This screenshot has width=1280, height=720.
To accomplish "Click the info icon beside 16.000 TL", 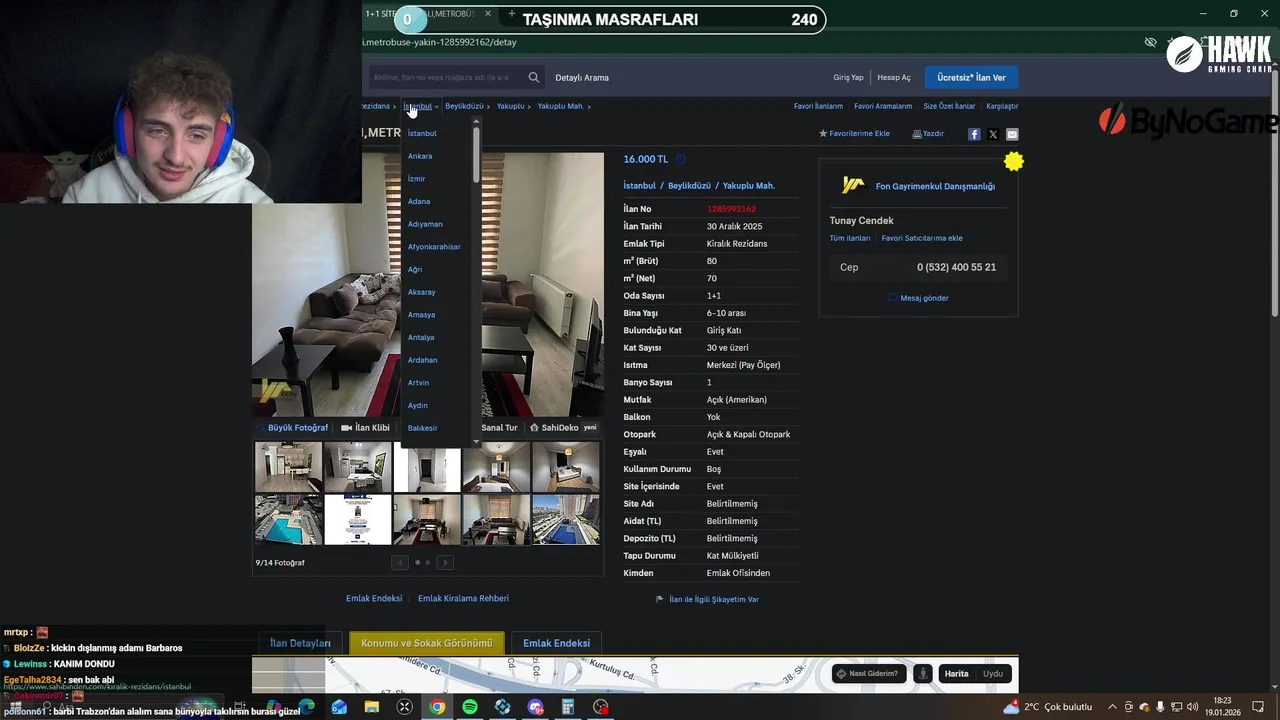I will tap(680, 159).
